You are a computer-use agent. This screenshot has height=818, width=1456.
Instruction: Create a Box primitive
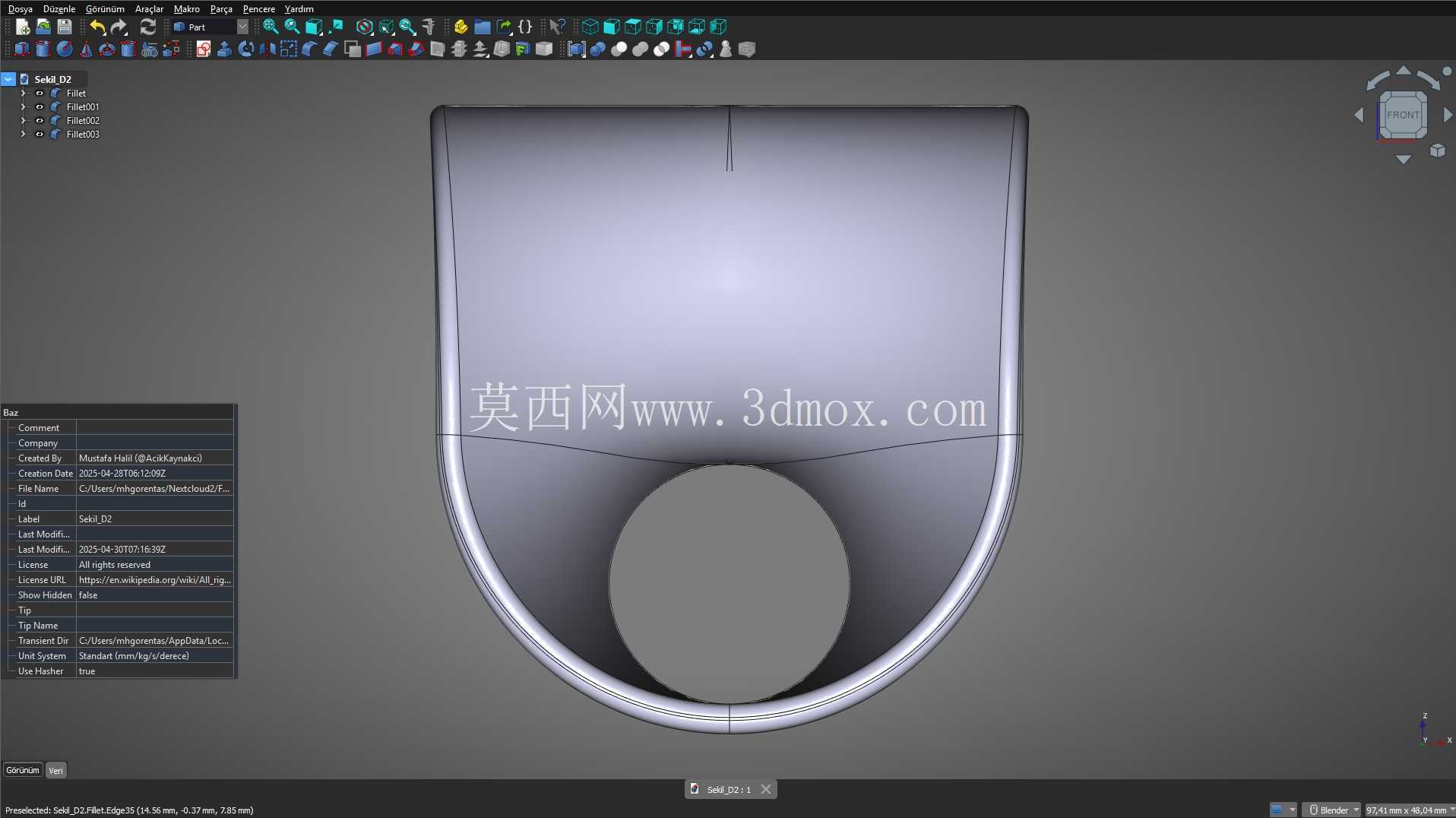pos(22,49)
